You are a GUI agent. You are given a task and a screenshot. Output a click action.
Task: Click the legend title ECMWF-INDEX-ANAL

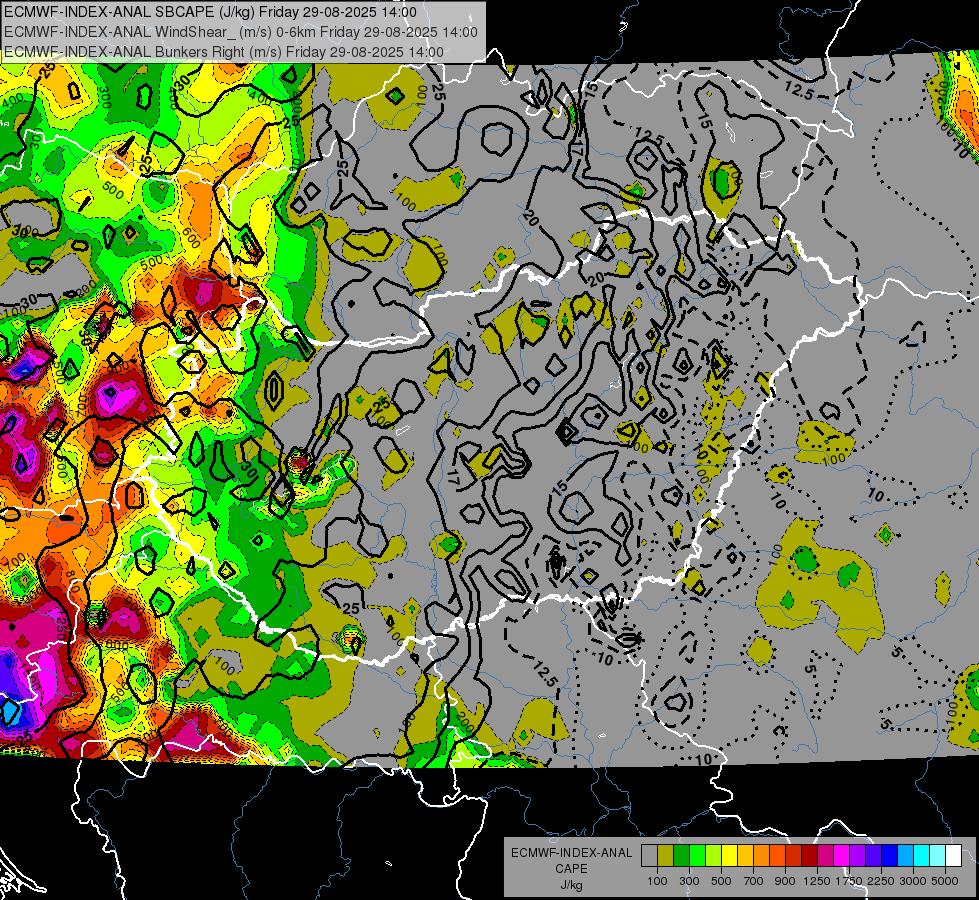coord(571,853)
